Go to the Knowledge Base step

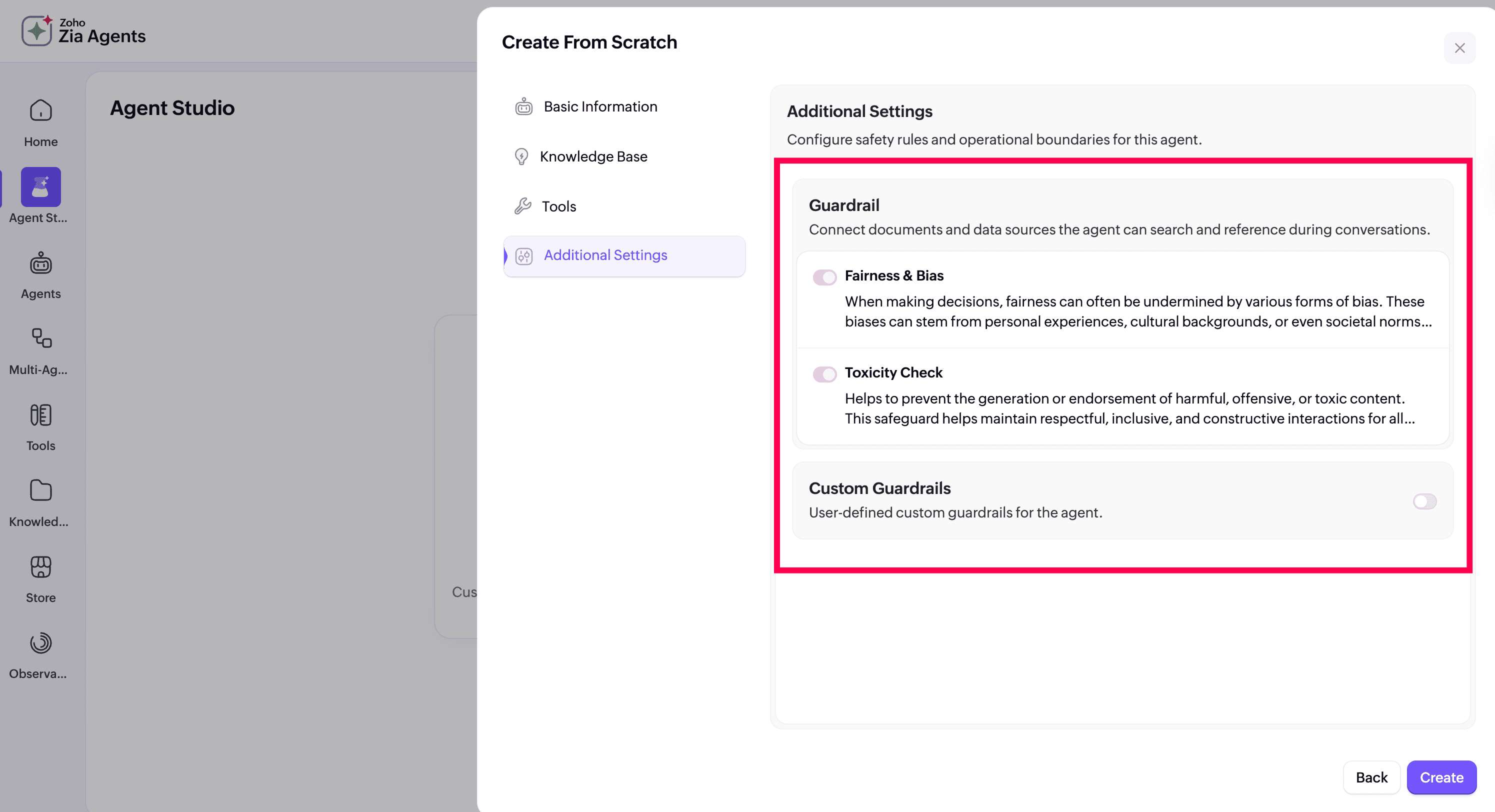coord(624,156)
